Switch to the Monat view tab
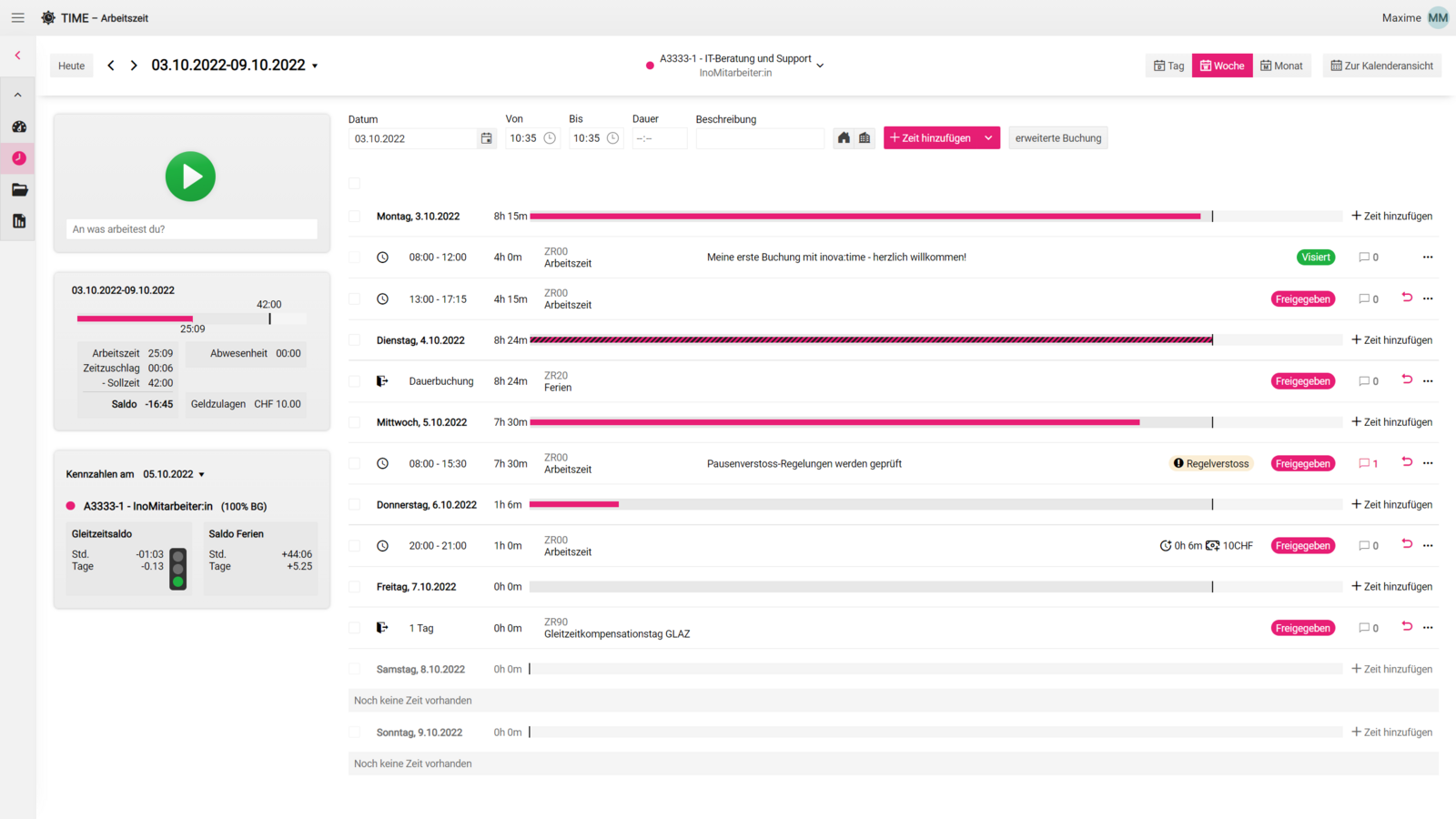This screenshot has width=1456, height=819. pyautogui.click(x=1281, y=66)
